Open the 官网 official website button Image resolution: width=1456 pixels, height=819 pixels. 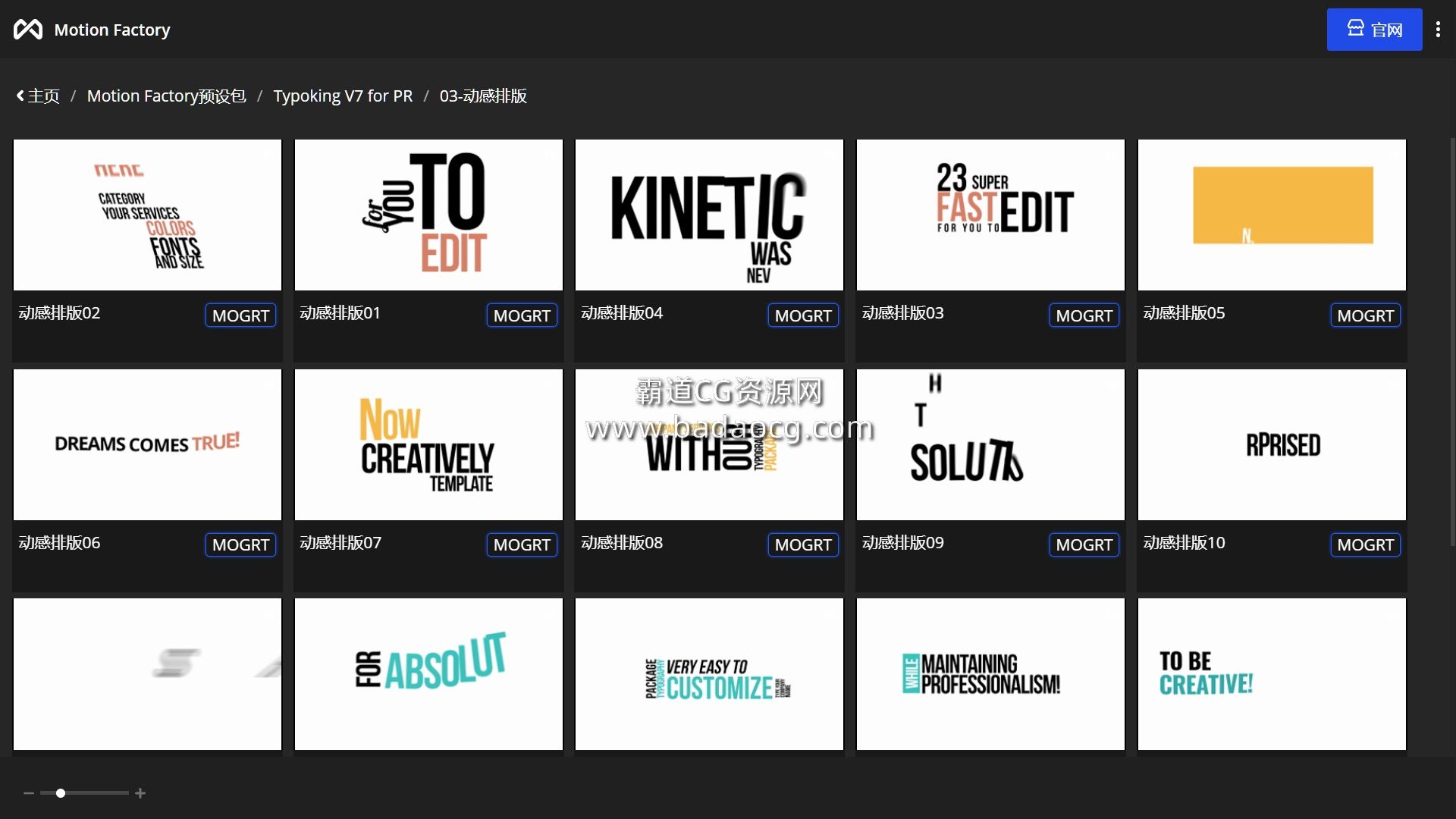1374,30
